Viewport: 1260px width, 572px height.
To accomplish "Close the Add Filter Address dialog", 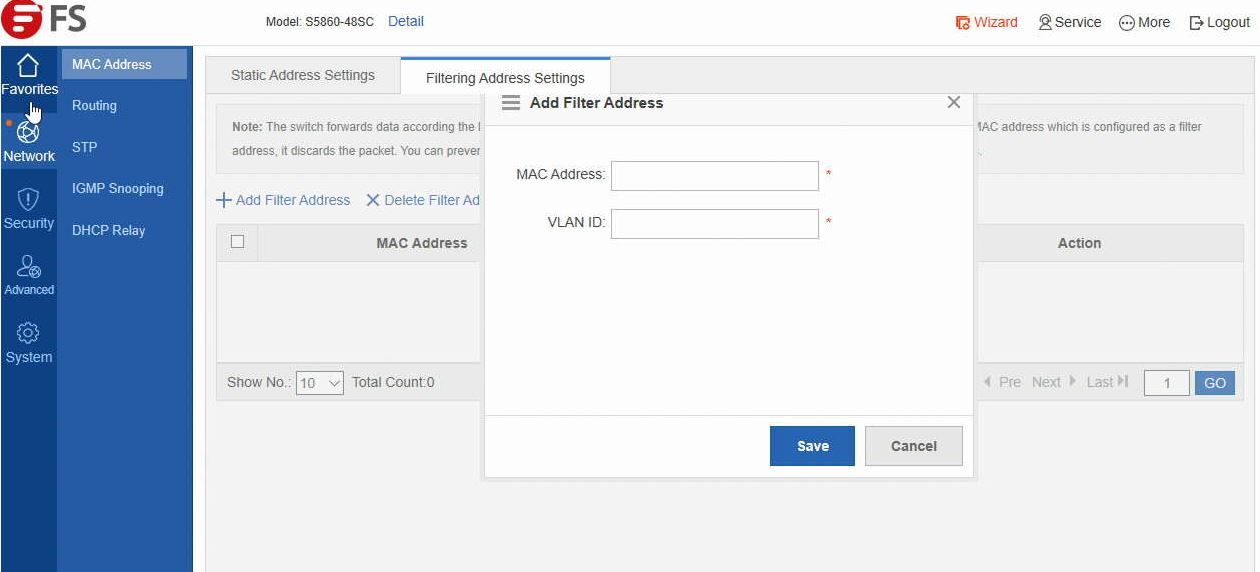I will click(953, 102).
